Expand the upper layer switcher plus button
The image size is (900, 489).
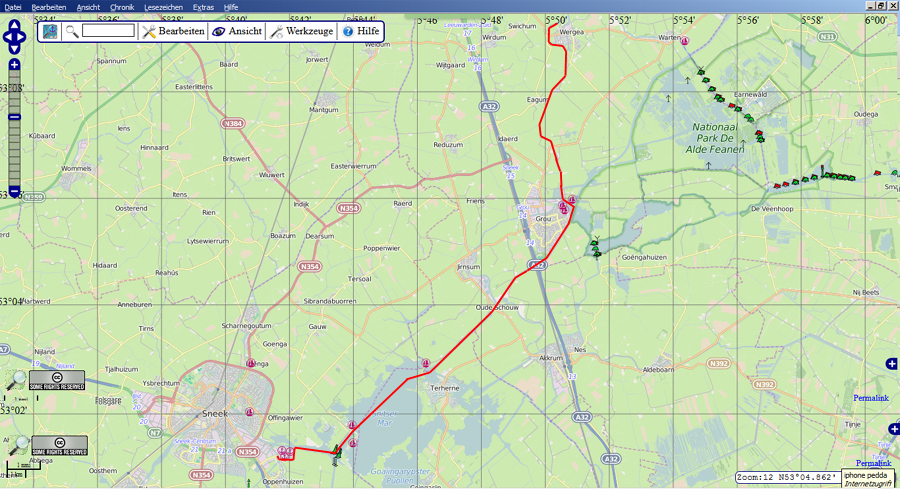click(892, 363)
